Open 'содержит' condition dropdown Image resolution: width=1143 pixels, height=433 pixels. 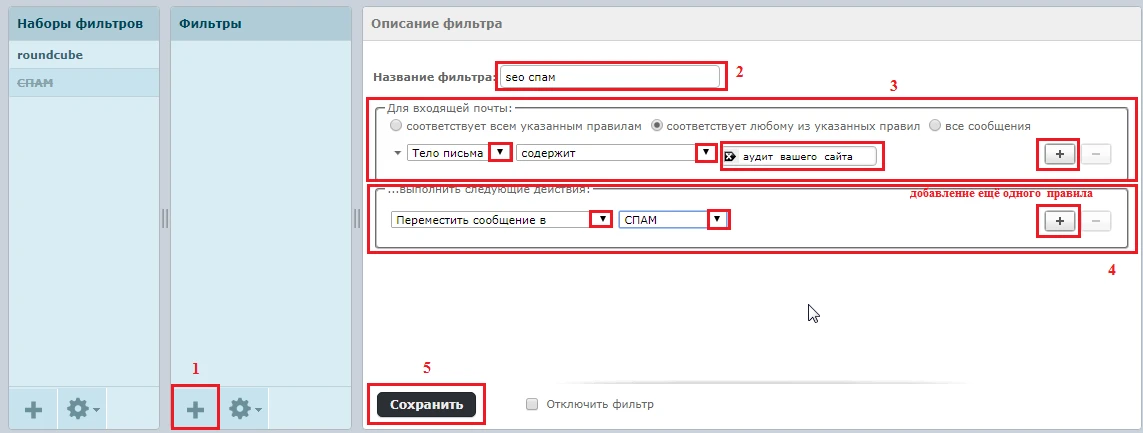pos(615,153)
